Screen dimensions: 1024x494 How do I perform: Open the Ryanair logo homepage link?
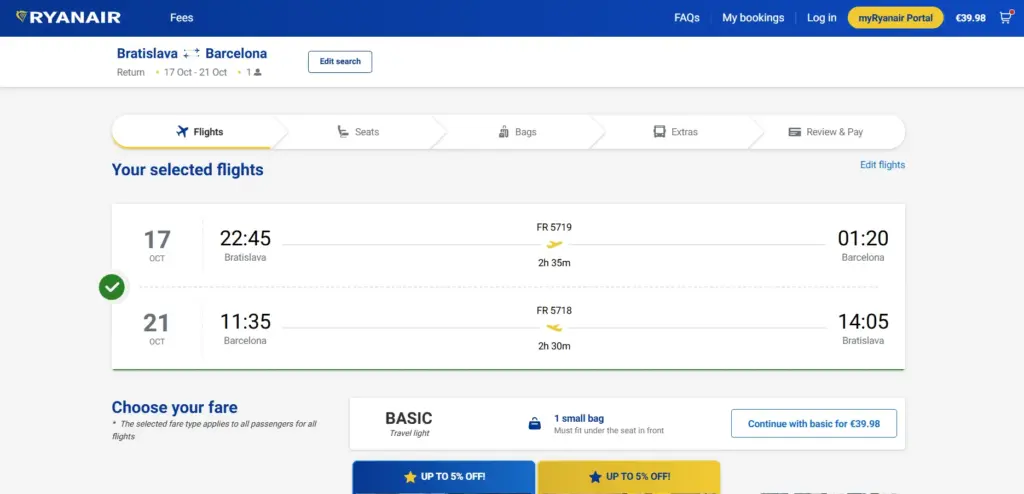pyautogui.click(x=68, y=18)
